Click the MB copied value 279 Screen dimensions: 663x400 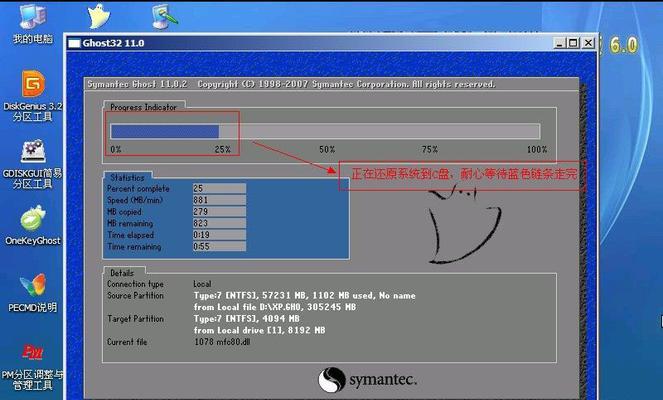tap(219, 211)
